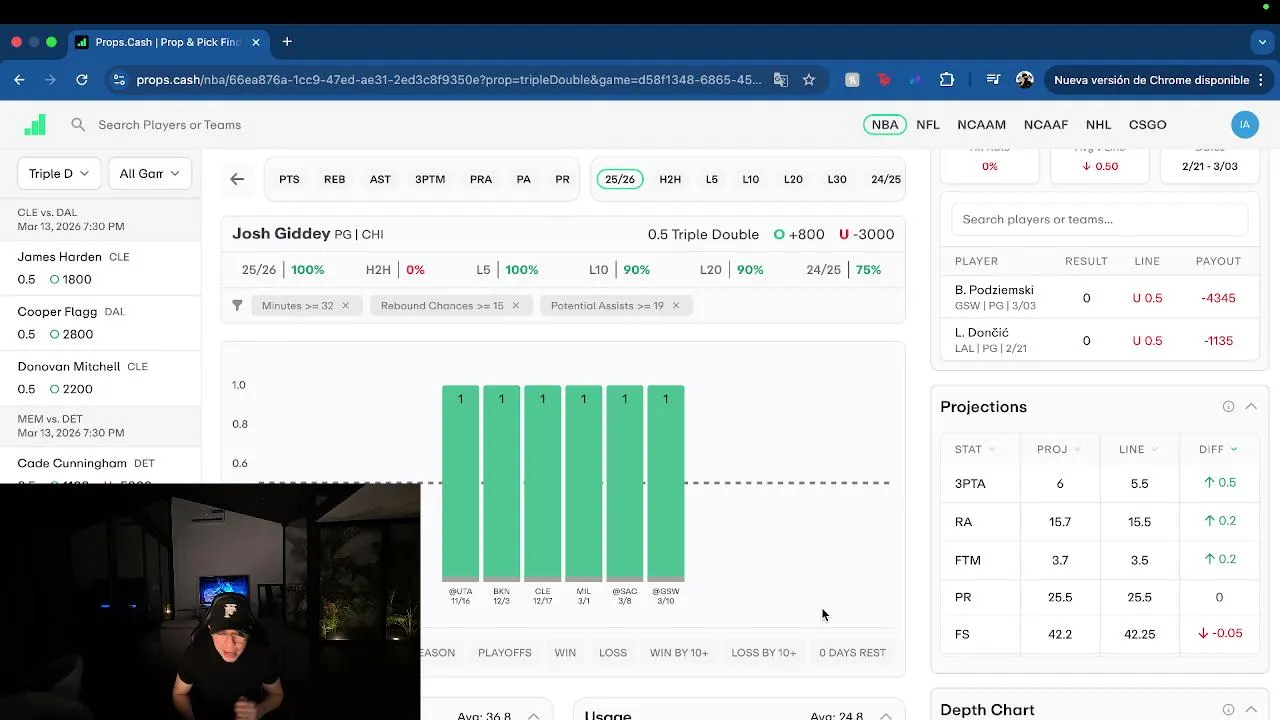The height and width of the screenshot is (720, 1280).
Task: Click Nueva versión de Chrome disponible
Action: point(1152,80)
